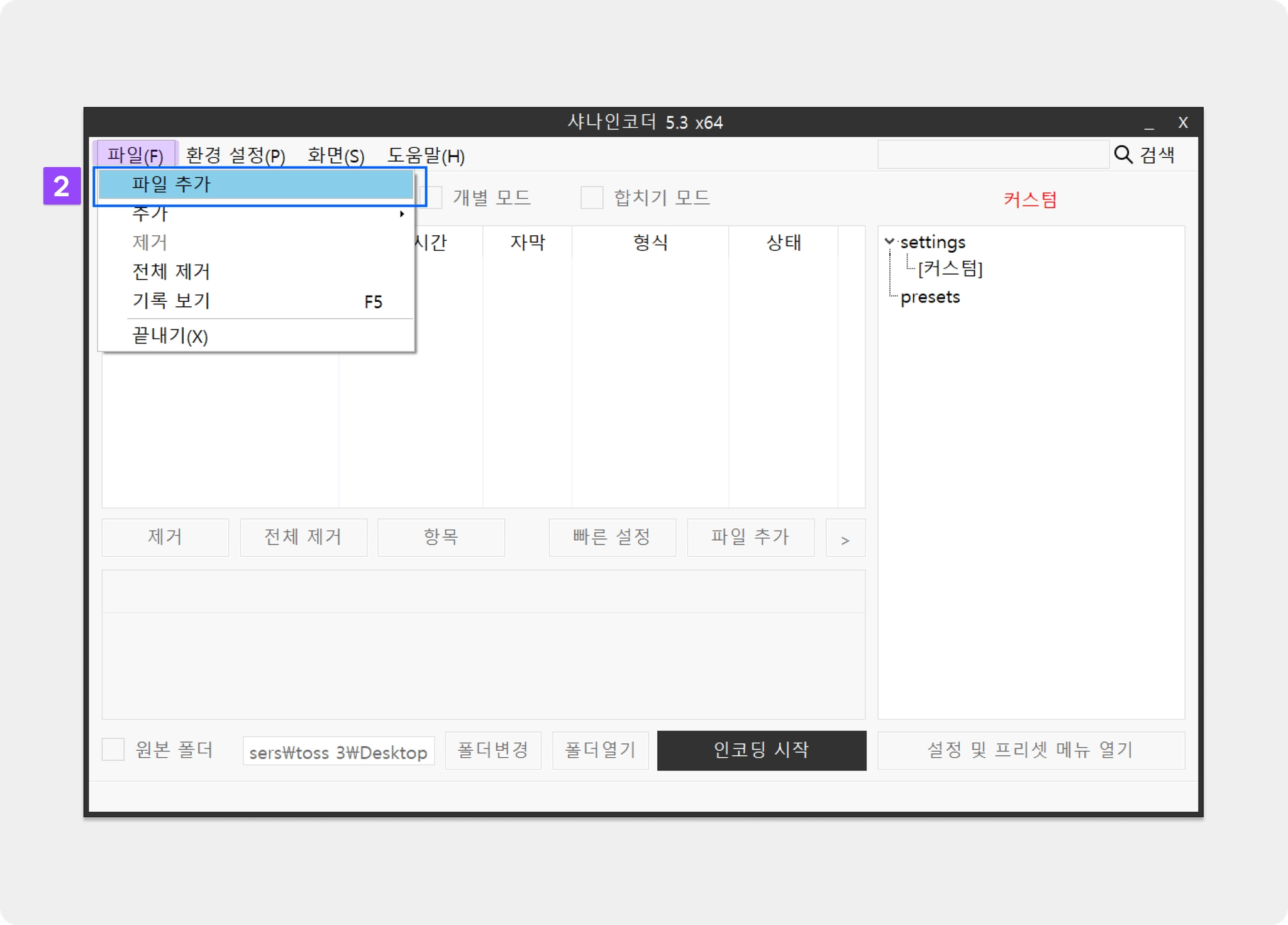Click the 폴더변경 button

click(x=492, y=750)
